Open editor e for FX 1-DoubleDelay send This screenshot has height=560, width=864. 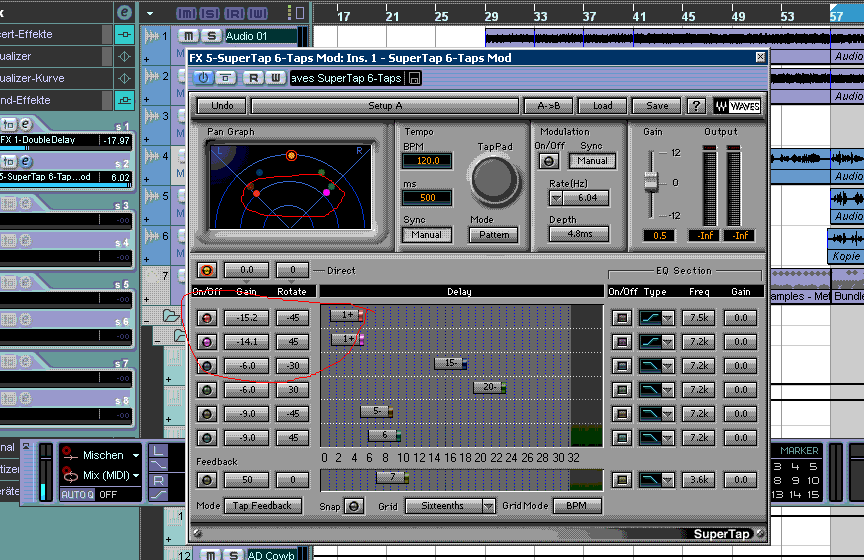click(x=25, y=125)
